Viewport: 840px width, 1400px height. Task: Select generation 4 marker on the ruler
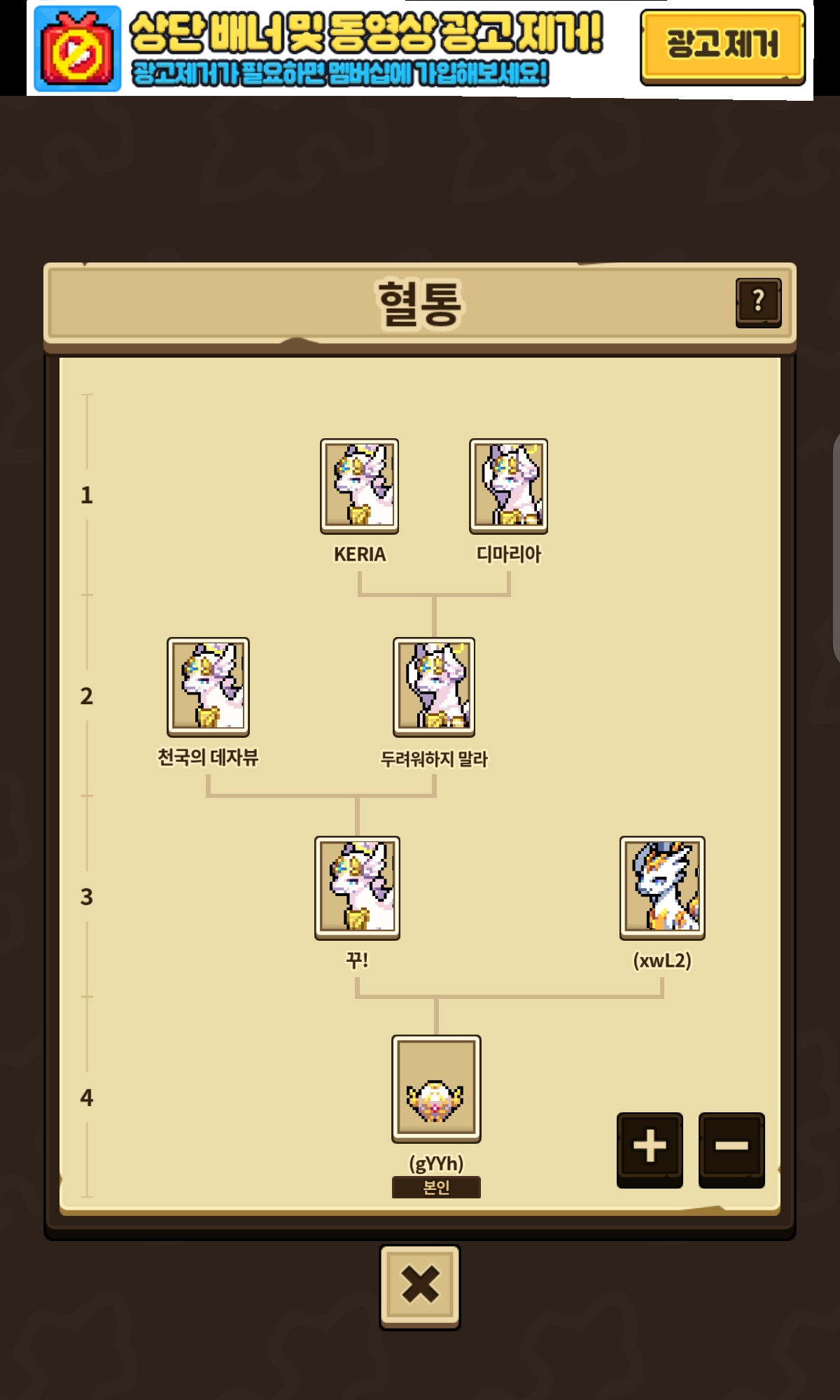(x=87, y=1097)
